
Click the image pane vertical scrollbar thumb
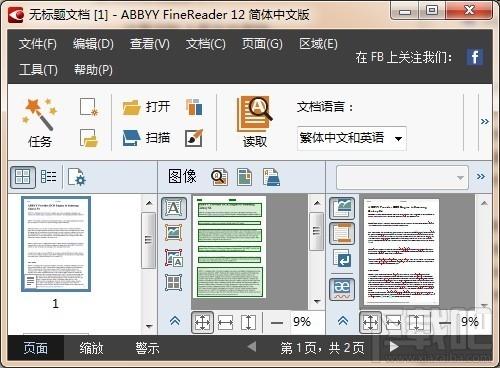click(316, 232)
